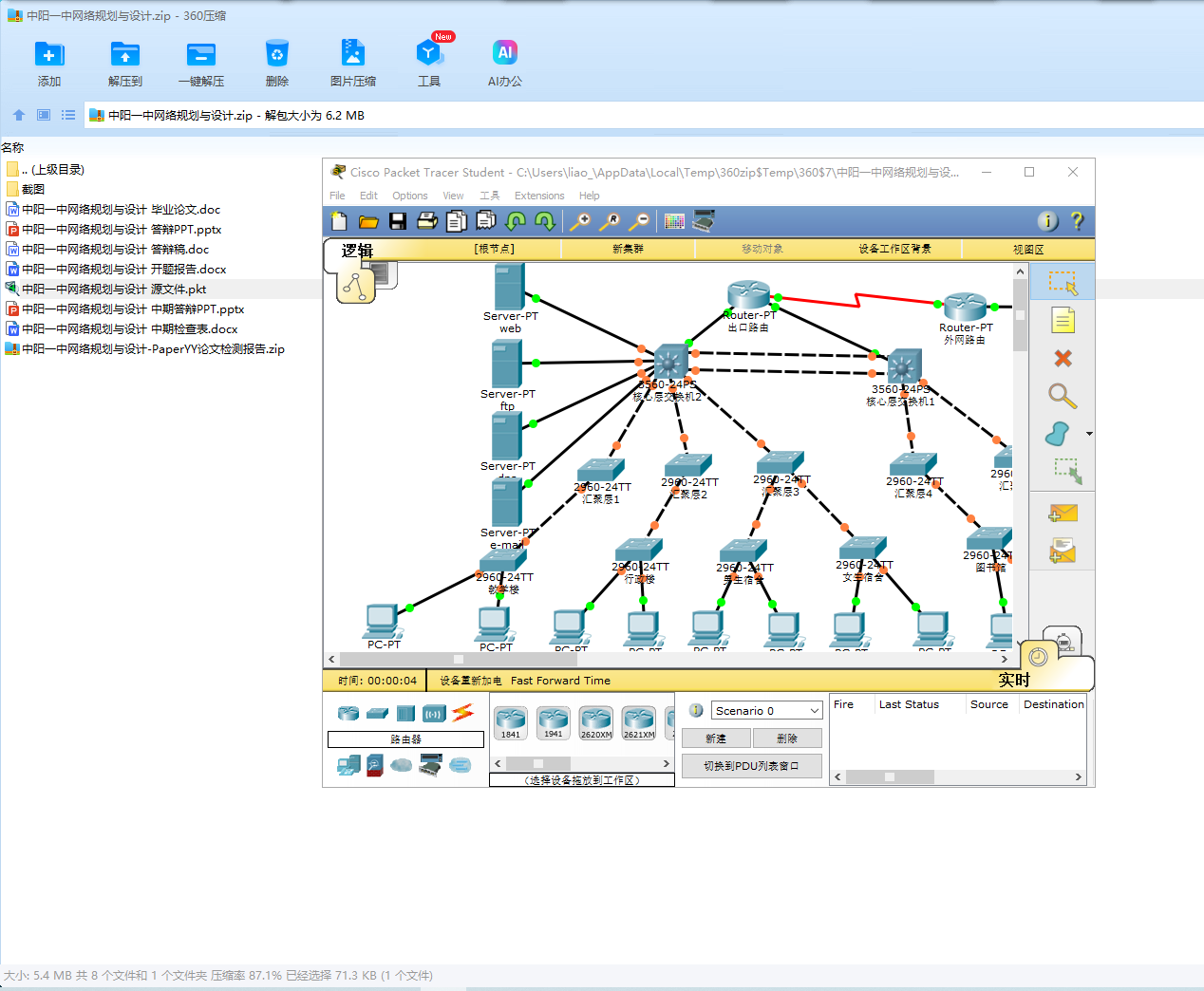
Task: Click the Add Complex PDU envelope icon
Action: click(1063, 551)
